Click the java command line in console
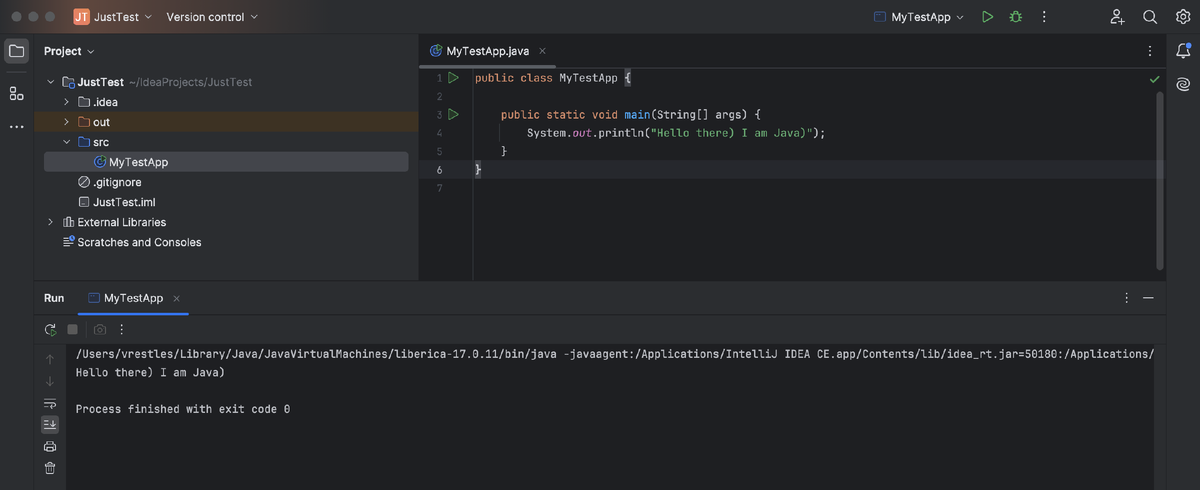The height and width of the screenshot is (490, 1200). click(615, 354)
